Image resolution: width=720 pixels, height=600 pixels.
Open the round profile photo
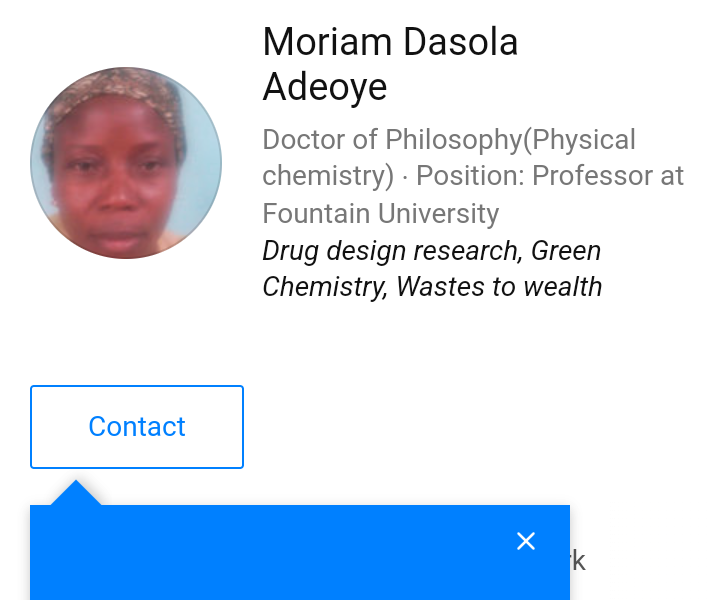coord(126,163)
